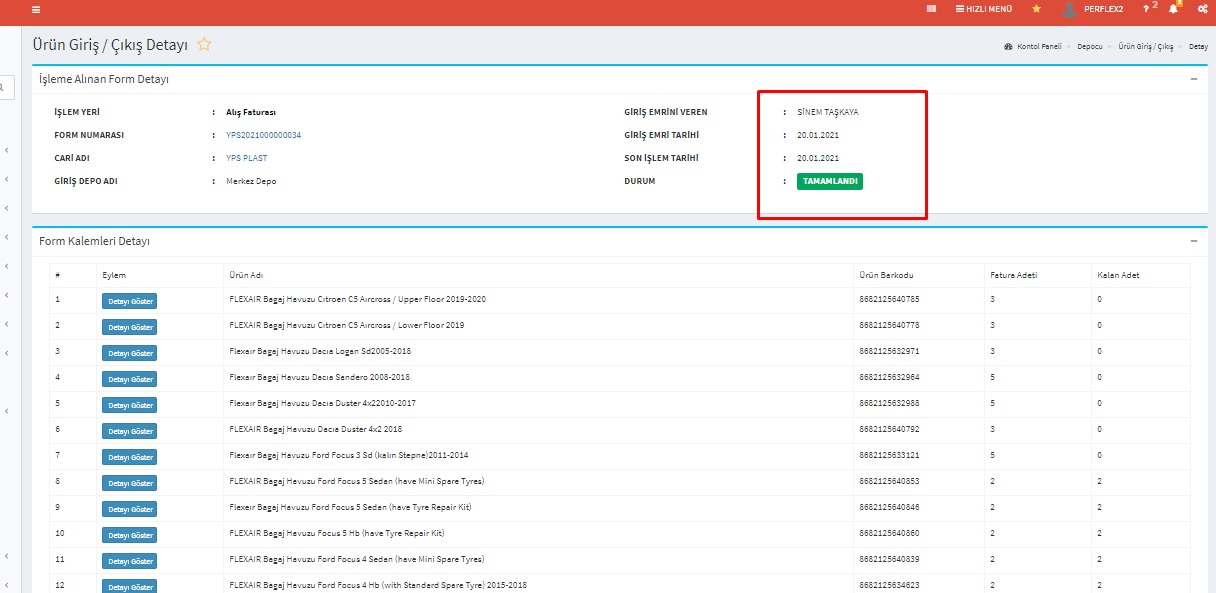
Task: Open the HIZLI MENÜ quick menu
Action: (x=984, y=9)
